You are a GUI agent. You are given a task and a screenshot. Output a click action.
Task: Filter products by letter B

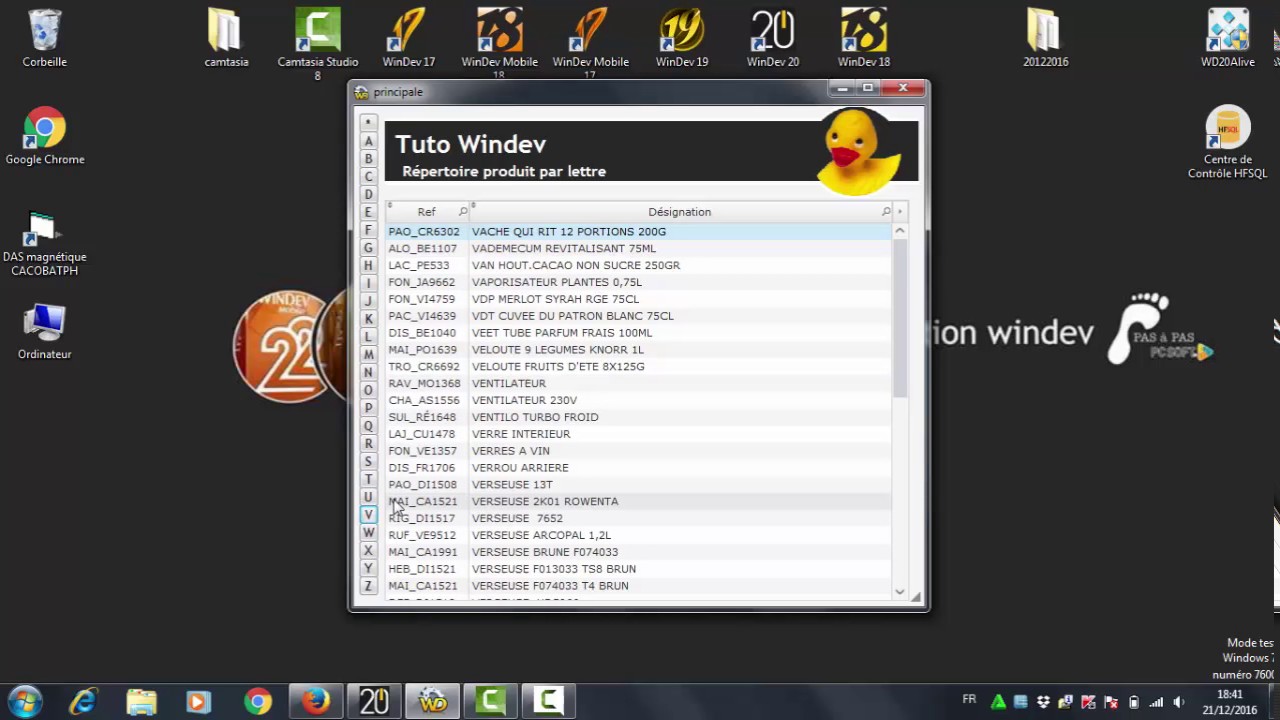(368, 159)
